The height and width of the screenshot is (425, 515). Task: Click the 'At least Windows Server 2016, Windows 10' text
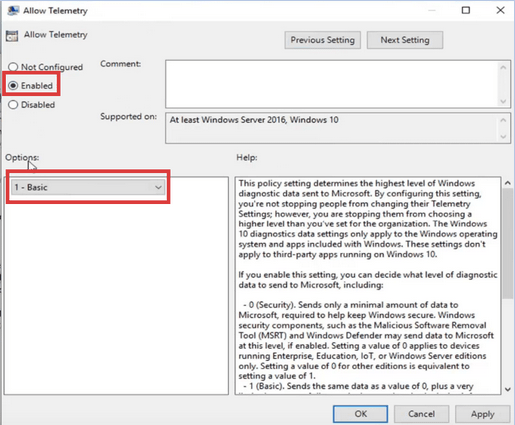click(x=254, y=120)
